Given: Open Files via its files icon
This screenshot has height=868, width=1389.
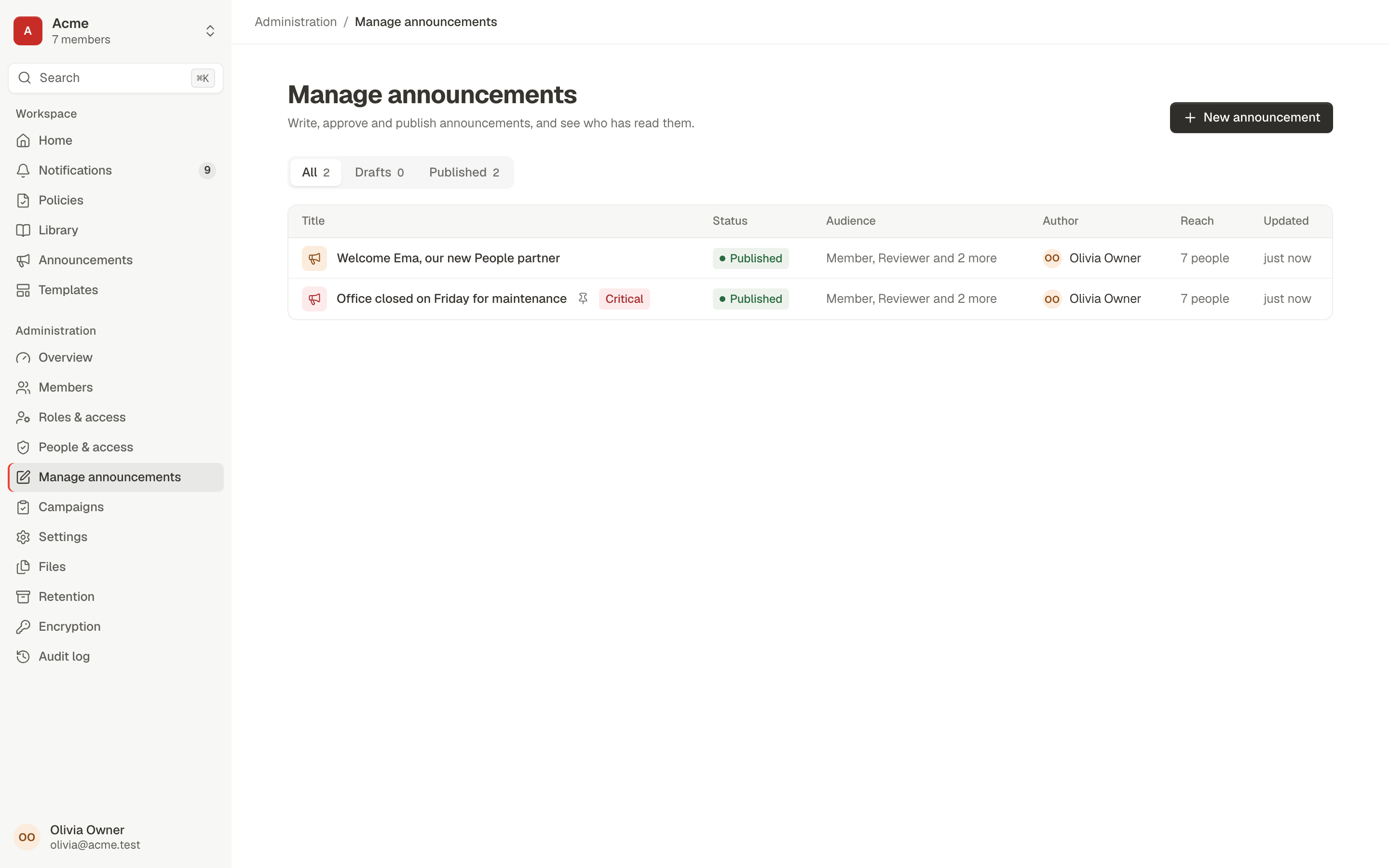Looking at the screenshot, I should click(23, 567).
